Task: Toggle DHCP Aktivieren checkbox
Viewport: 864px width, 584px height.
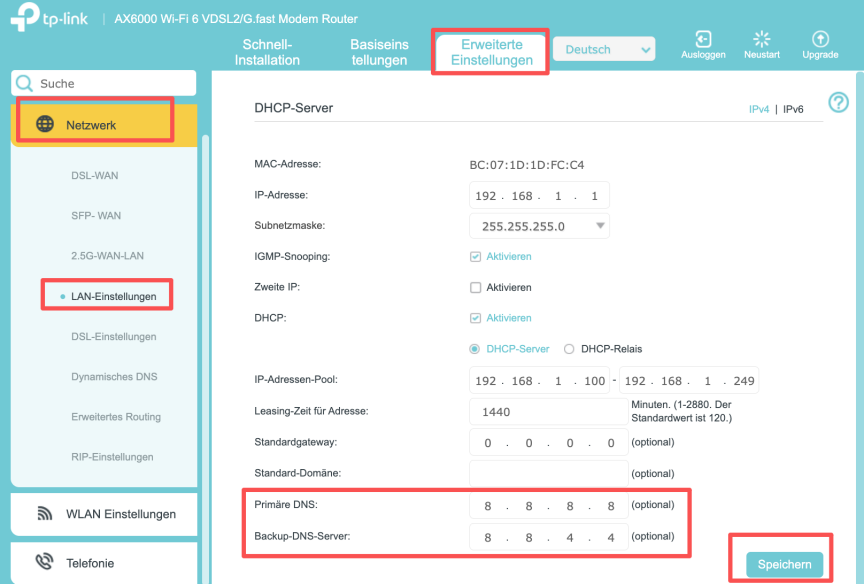Action: coord(475,318)
